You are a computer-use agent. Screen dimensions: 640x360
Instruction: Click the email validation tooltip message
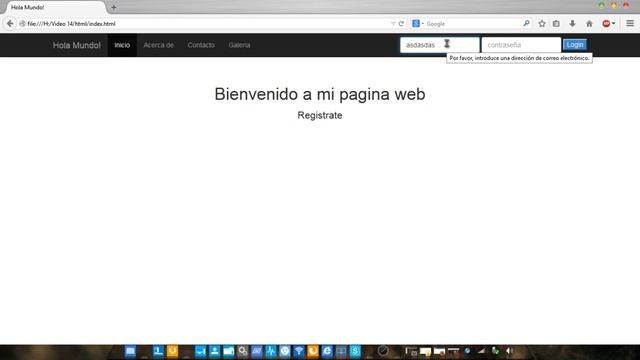519,58
